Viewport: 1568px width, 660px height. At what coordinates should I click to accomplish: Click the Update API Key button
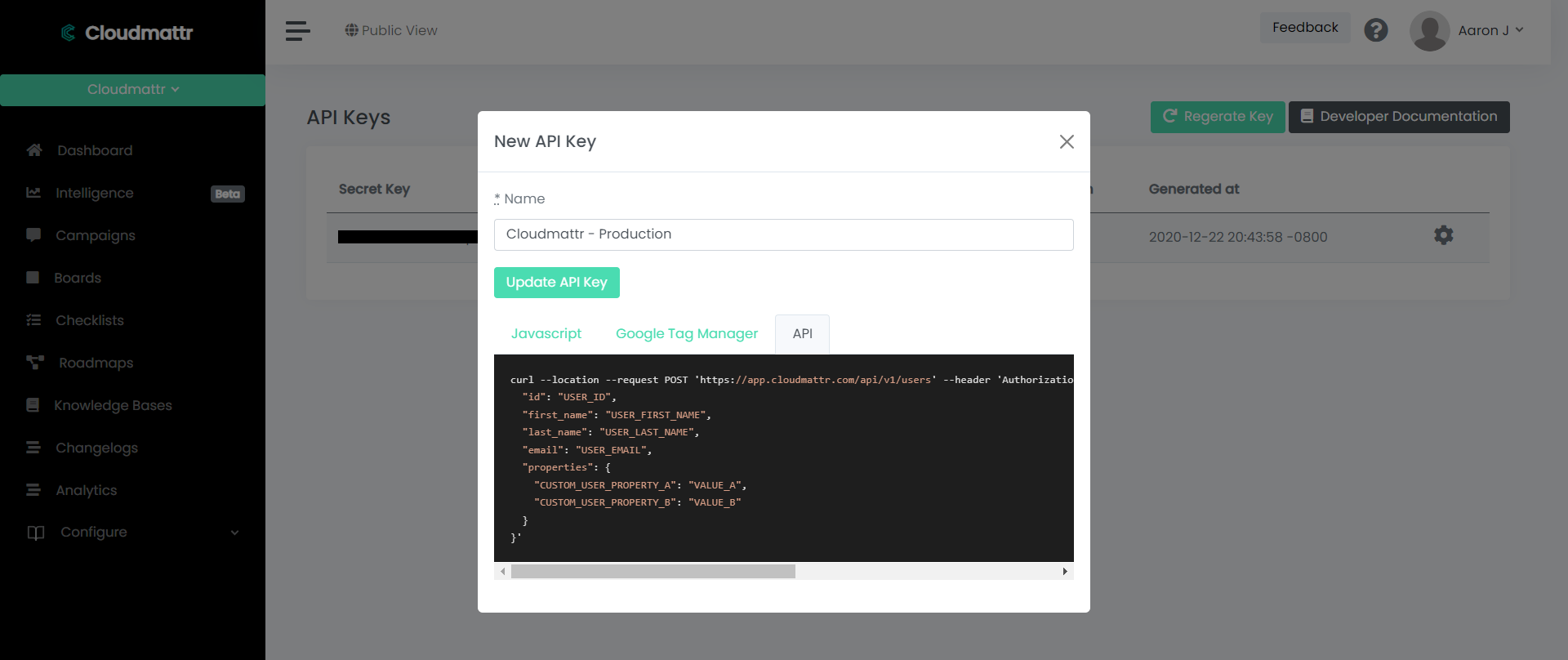557,283
